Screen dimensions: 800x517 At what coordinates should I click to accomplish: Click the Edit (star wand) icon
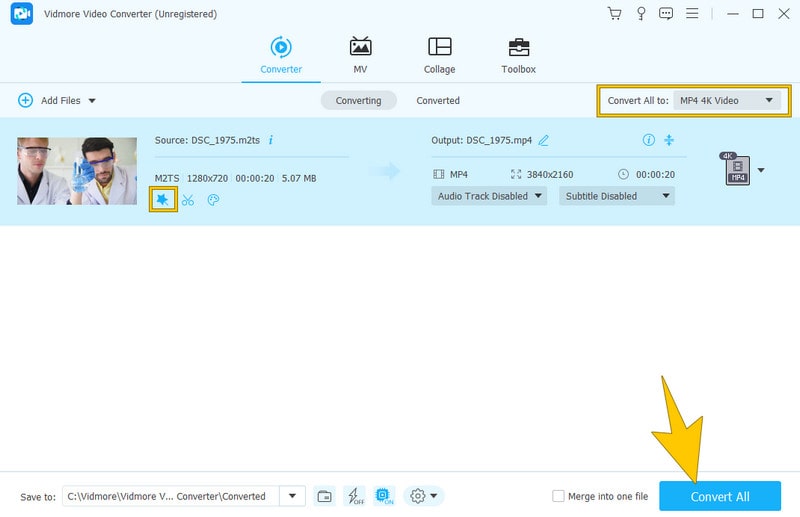(162, 200)
